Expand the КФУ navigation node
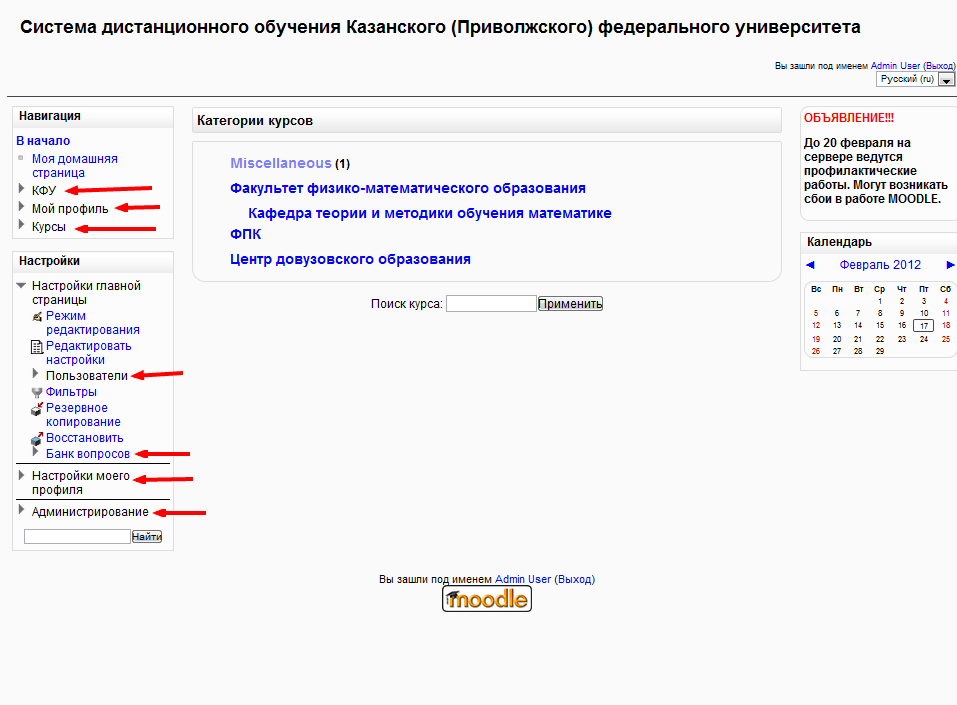 click(21, 189)
